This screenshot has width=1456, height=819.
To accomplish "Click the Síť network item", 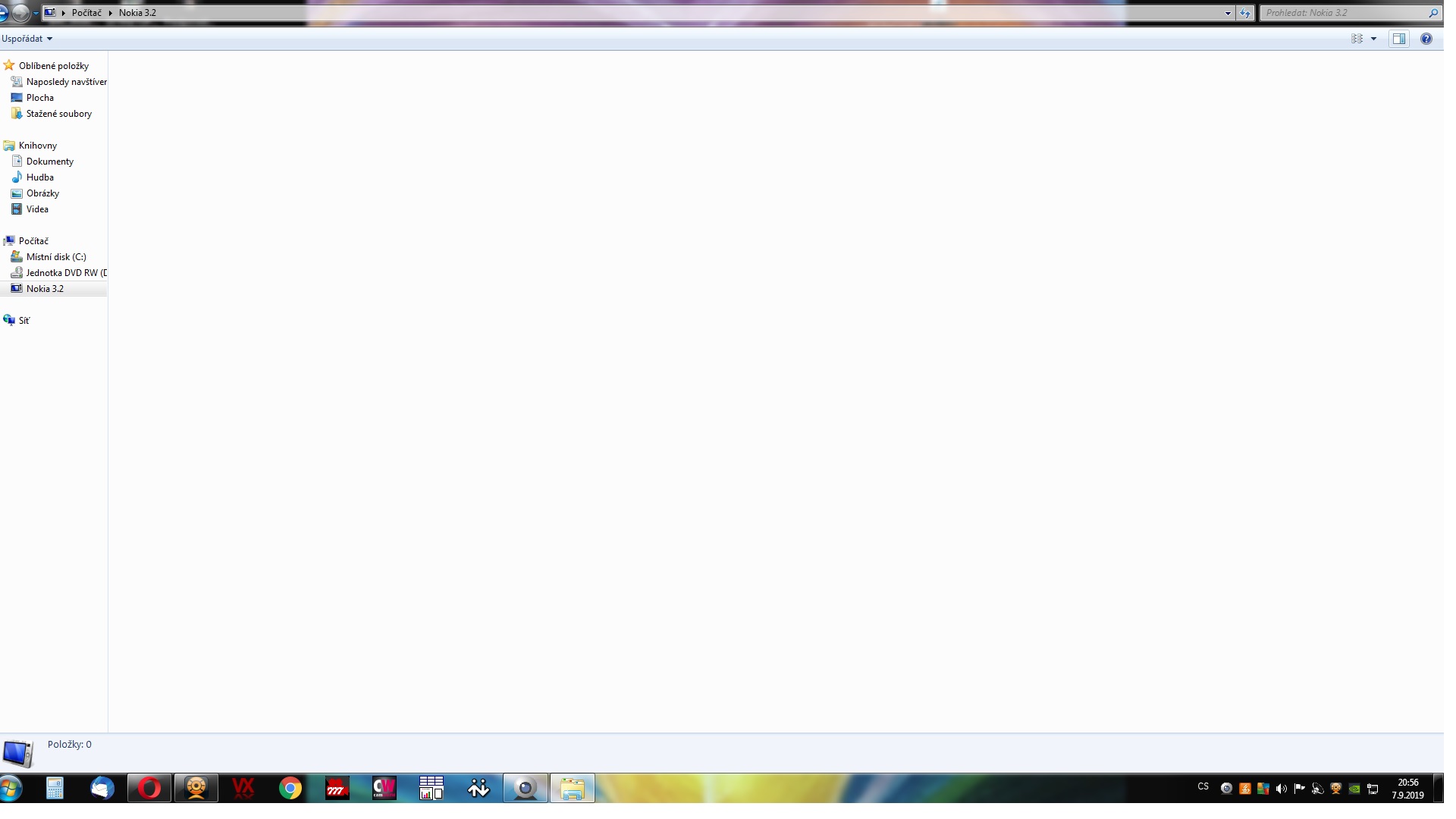I will click(24, 321).
